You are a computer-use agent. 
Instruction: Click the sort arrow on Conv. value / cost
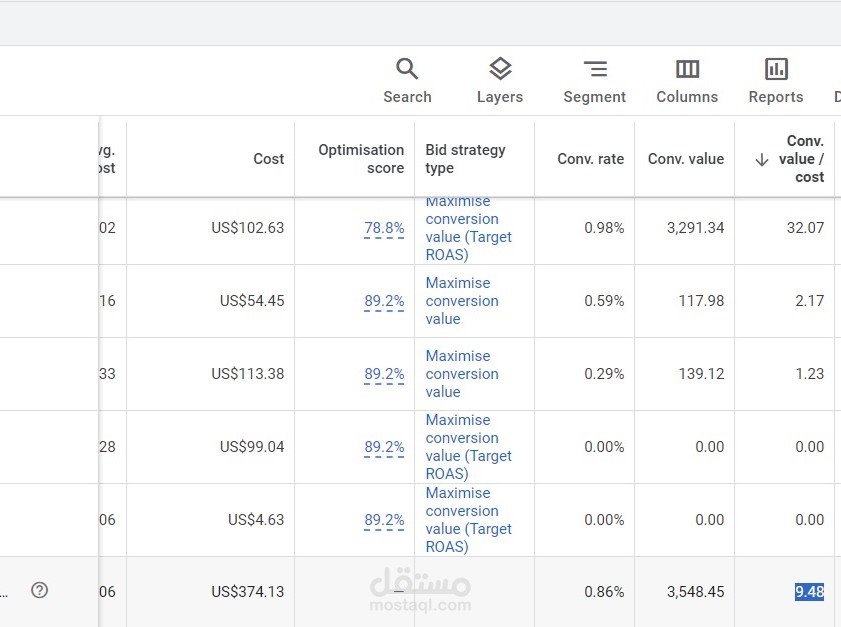(762, 159)
